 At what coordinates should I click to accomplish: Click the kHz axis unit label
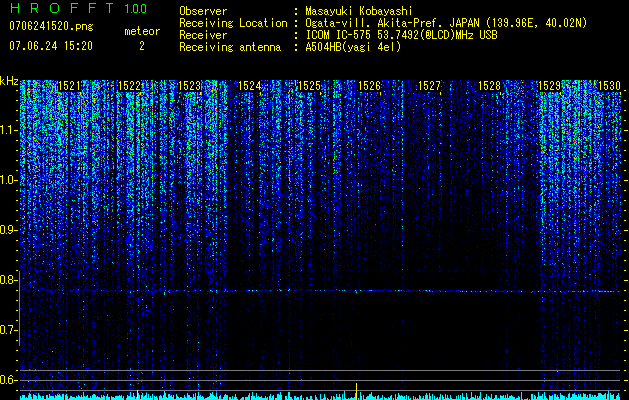click(9, 82)
